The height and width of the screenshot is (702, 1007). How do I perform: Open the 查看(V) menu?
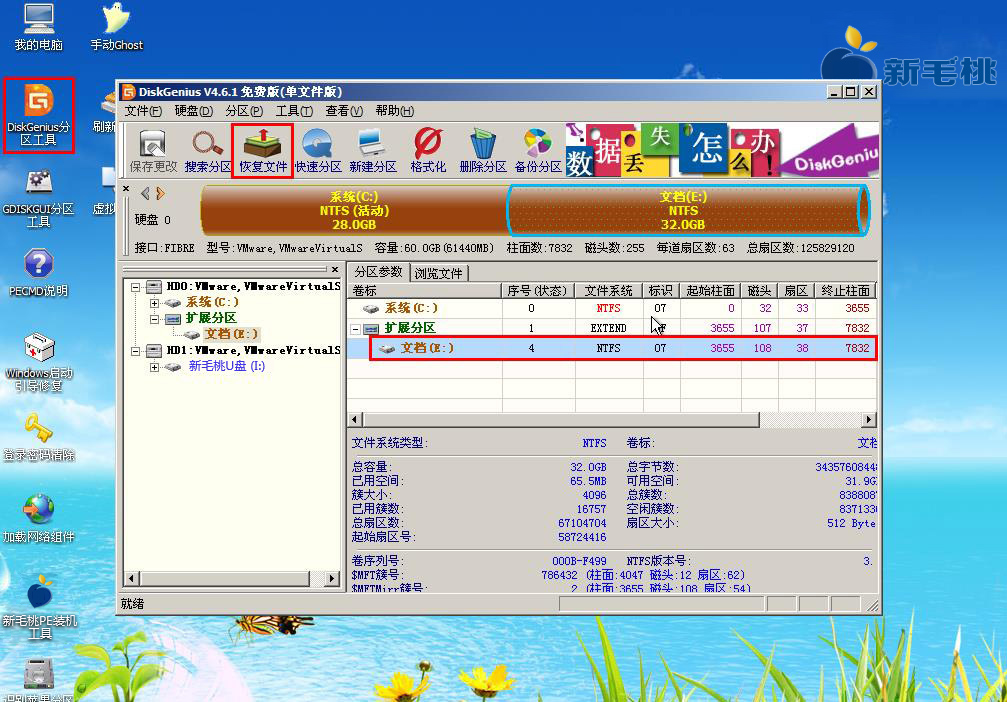[x=344, y=111]
